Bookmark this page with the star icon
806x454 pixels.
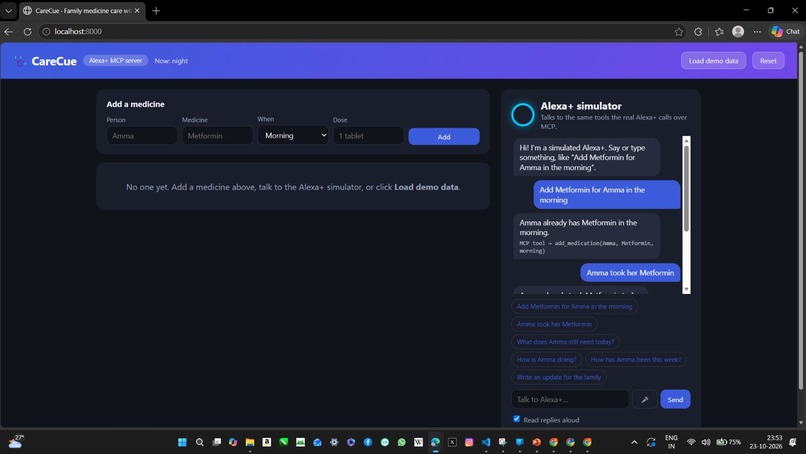[679, 32]
